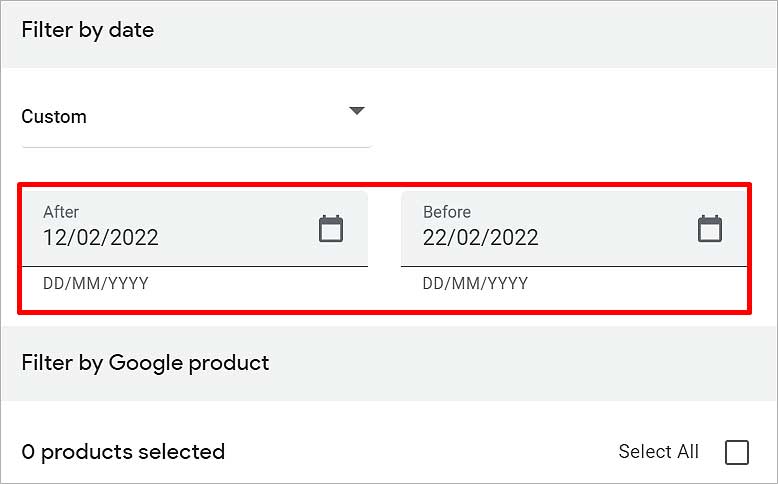The height and width of the screenshot is (484, 778).
Task: Focus the After date field showing 12/02/2022
Action: [195, 229]
